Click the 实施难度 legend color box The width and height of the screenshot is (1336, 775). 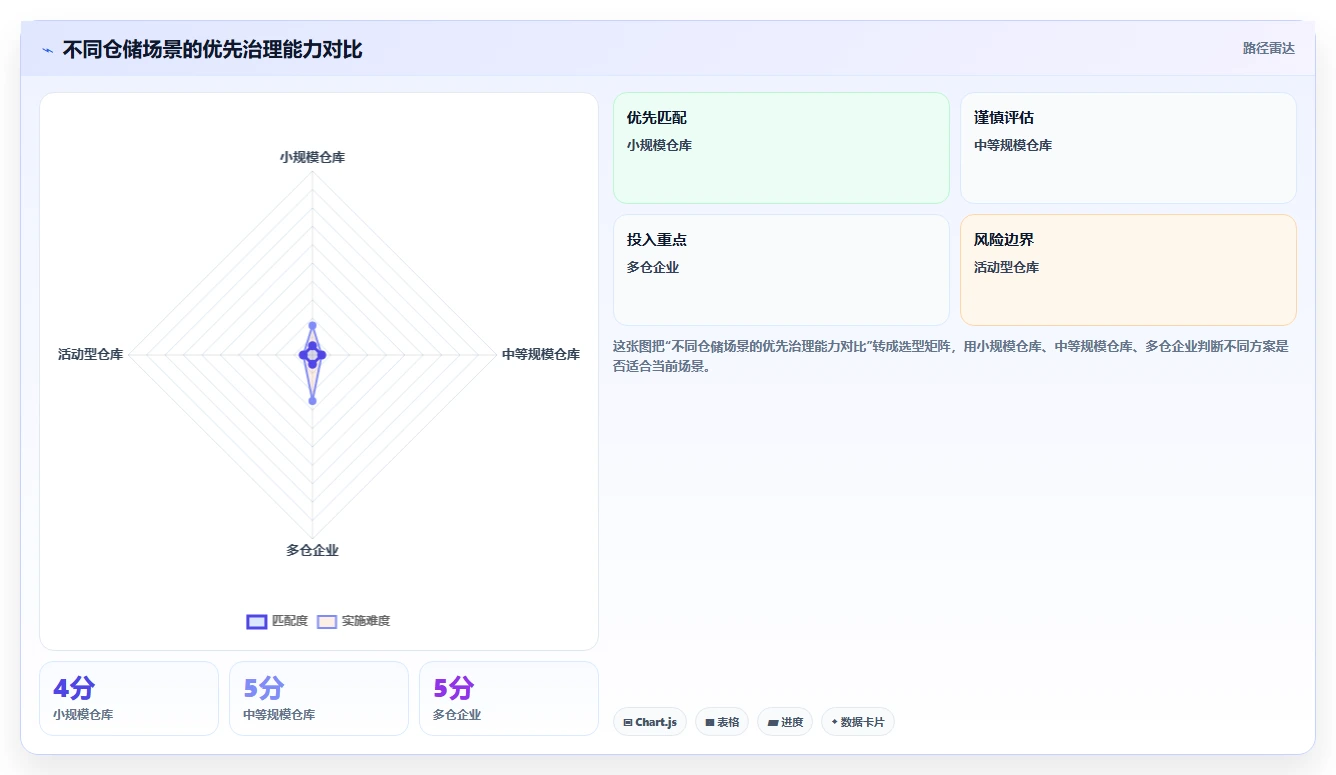coord(327,621)
